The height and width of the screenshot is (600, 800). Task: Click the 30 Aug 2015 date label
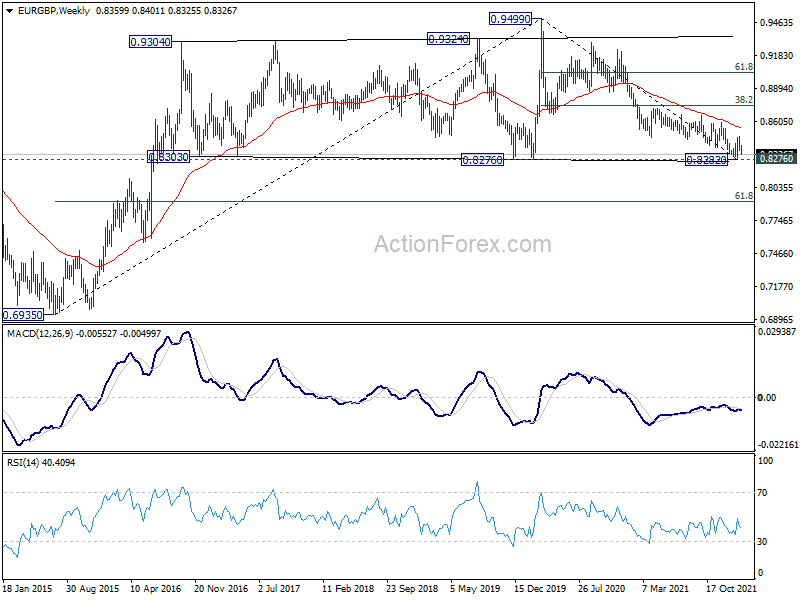pos(92,588)
